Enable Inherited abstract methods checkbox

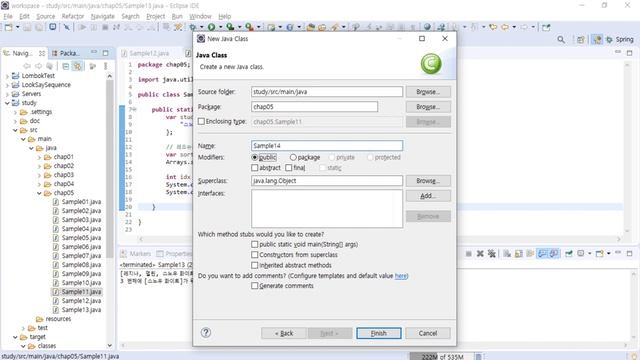point(255,265)
